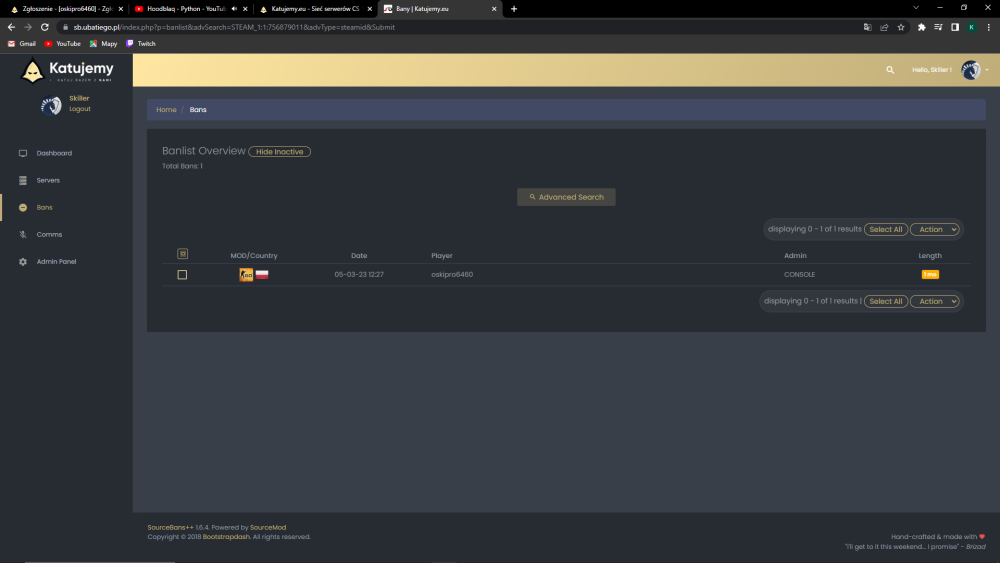Click the Comms muted microphone icon
Viewport: 1000px width, 563px height.
pos(23,235)
